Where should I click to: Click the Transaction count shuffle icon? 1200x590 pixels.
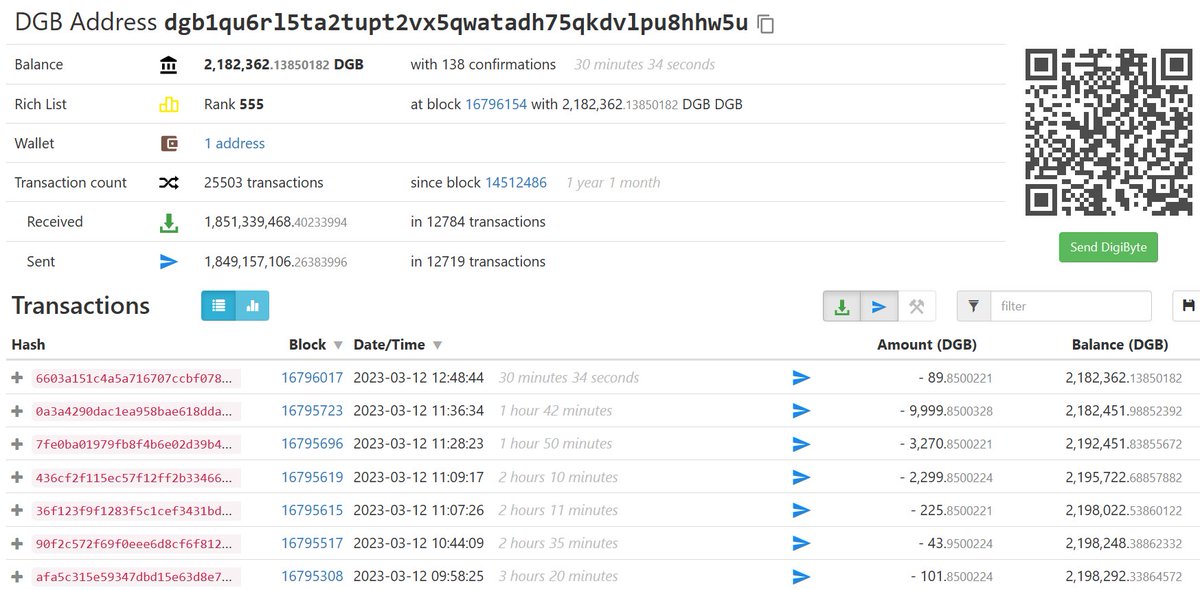pyautogui.click(x=169, y=183)
